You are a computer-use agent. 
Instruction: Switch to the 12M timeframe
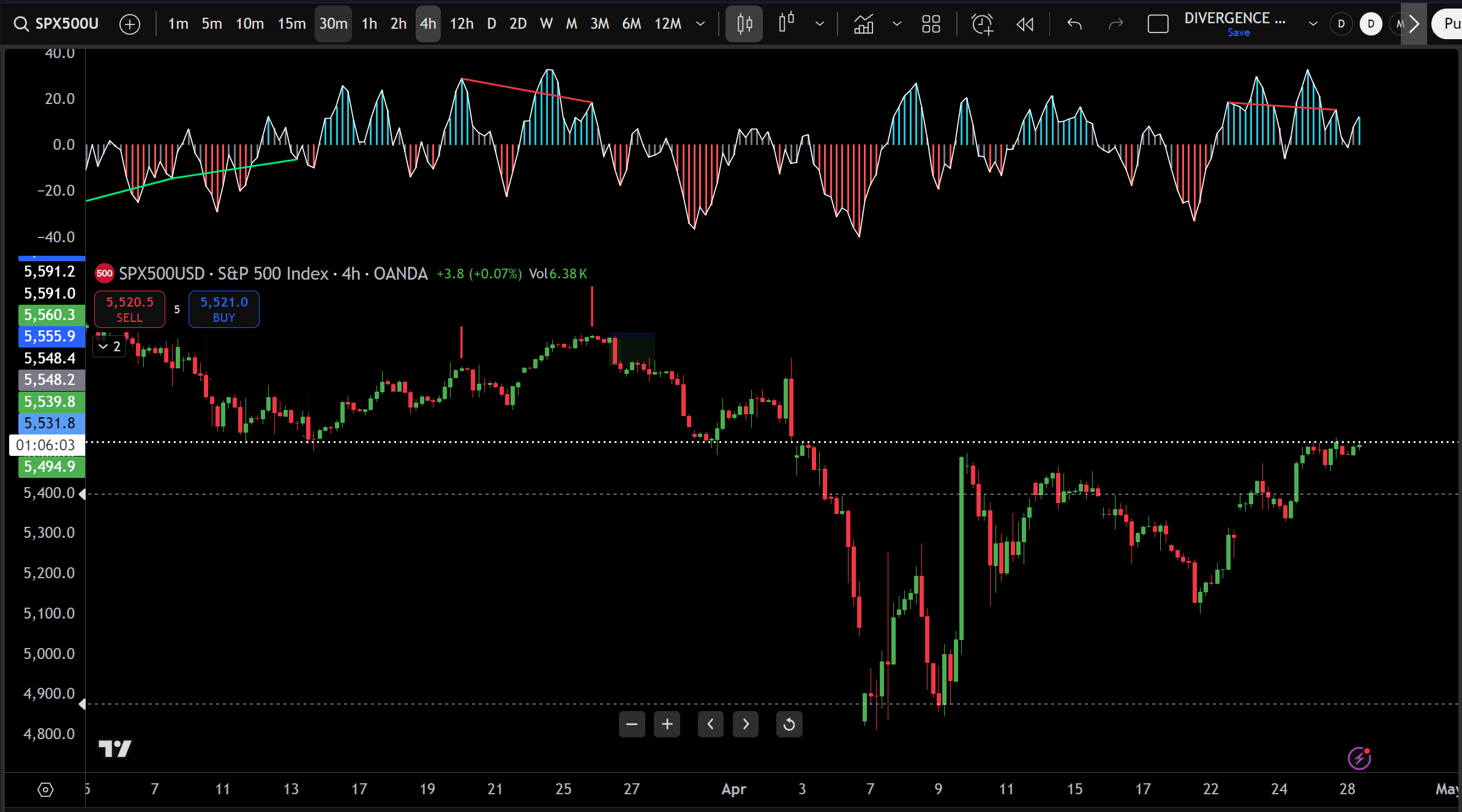click(x=668, y=24)
